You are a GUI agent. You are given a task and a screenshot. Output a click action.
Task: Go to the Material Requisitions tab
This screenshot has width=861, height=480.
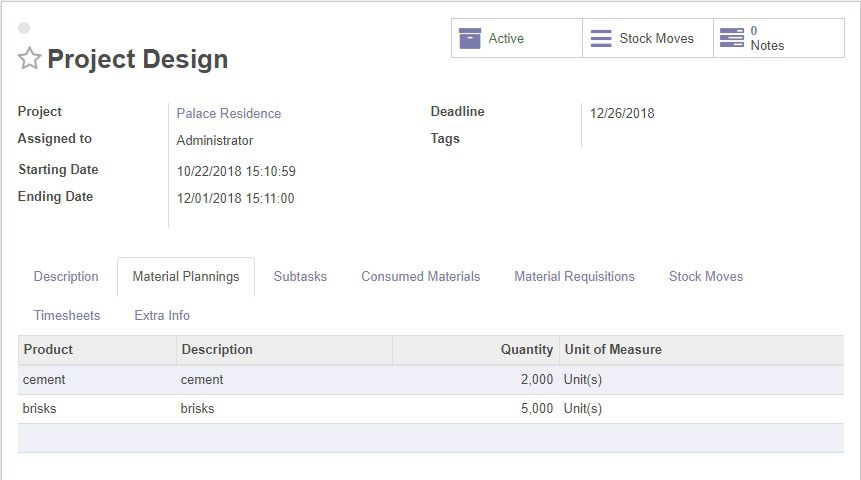574,276
